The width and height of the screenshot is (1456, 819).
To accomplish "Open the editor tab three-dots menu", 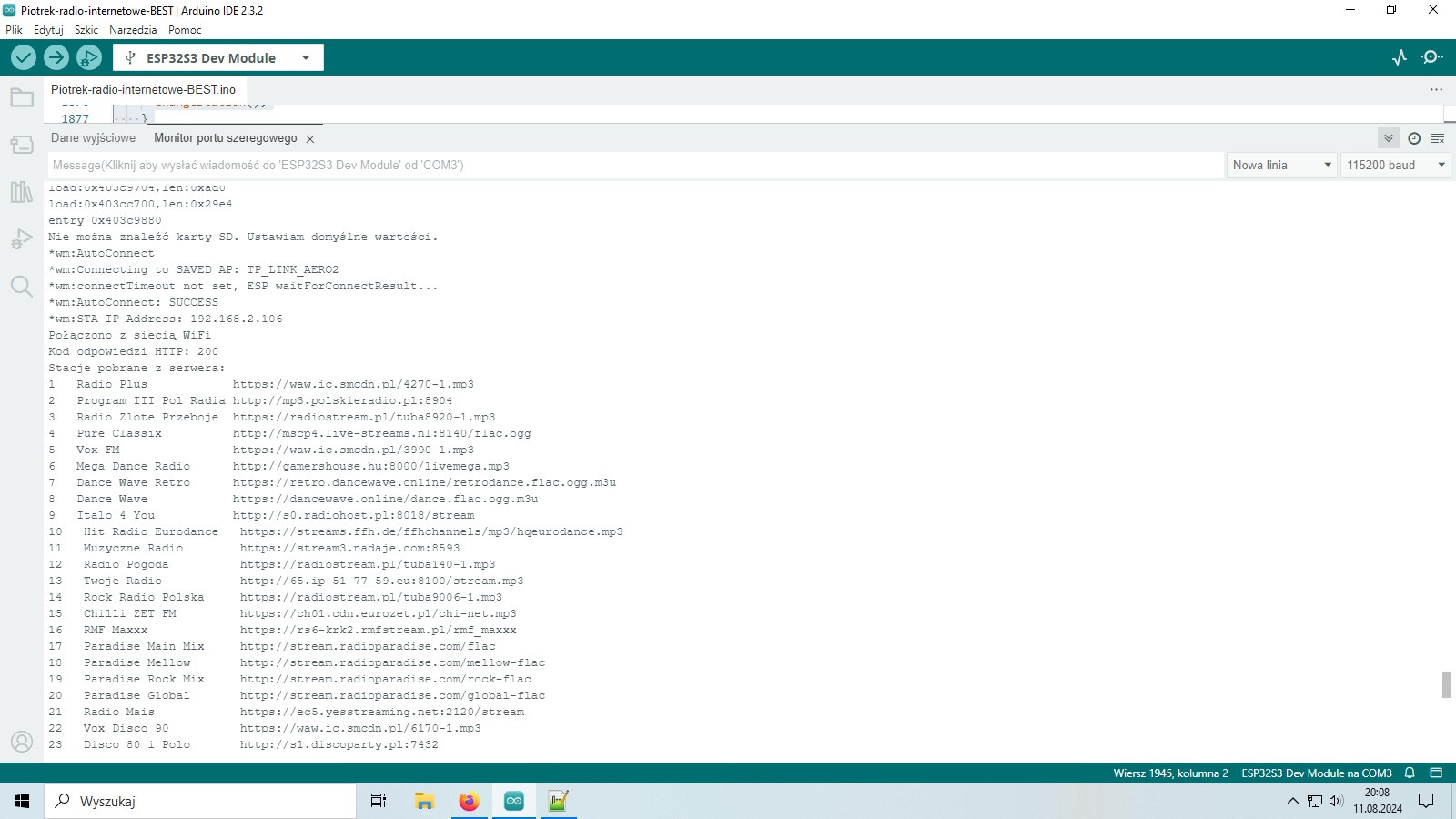I will tap(1436, 89).
